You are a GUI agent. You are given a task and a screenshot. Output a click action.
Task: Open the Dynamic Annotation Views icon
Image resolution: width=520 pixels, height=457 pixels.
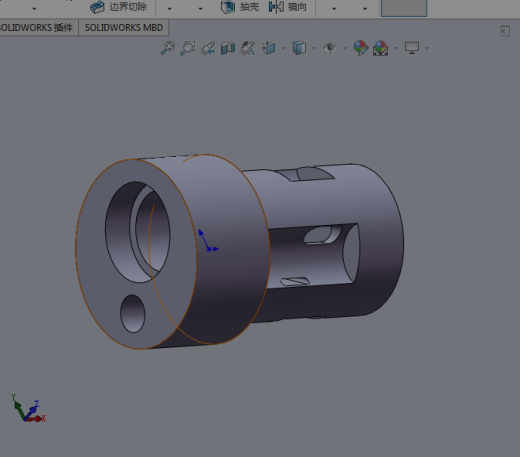click(x=248, y=48)
